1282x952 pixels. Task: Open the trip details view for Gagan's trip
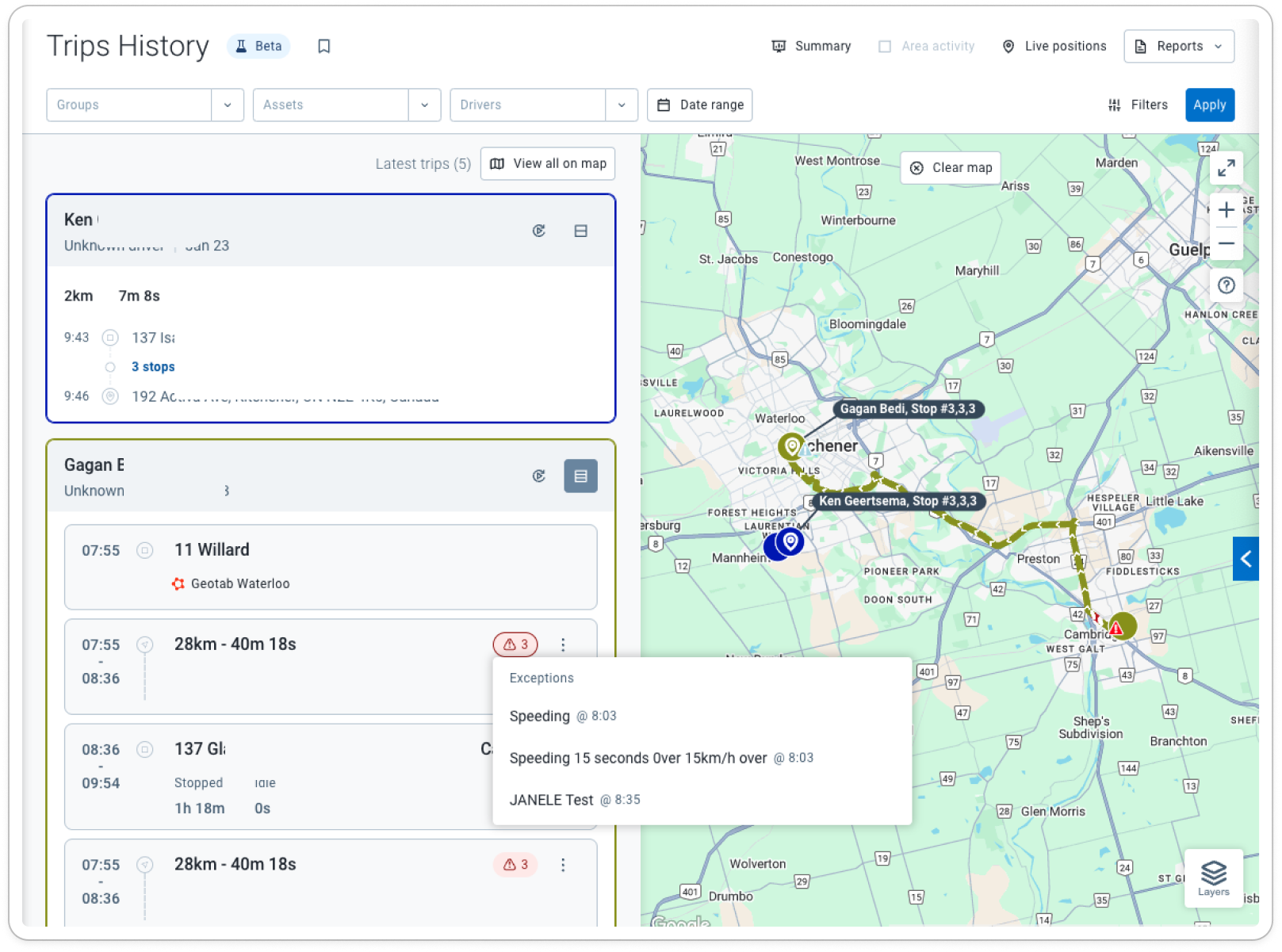click(x=581, y=476)
